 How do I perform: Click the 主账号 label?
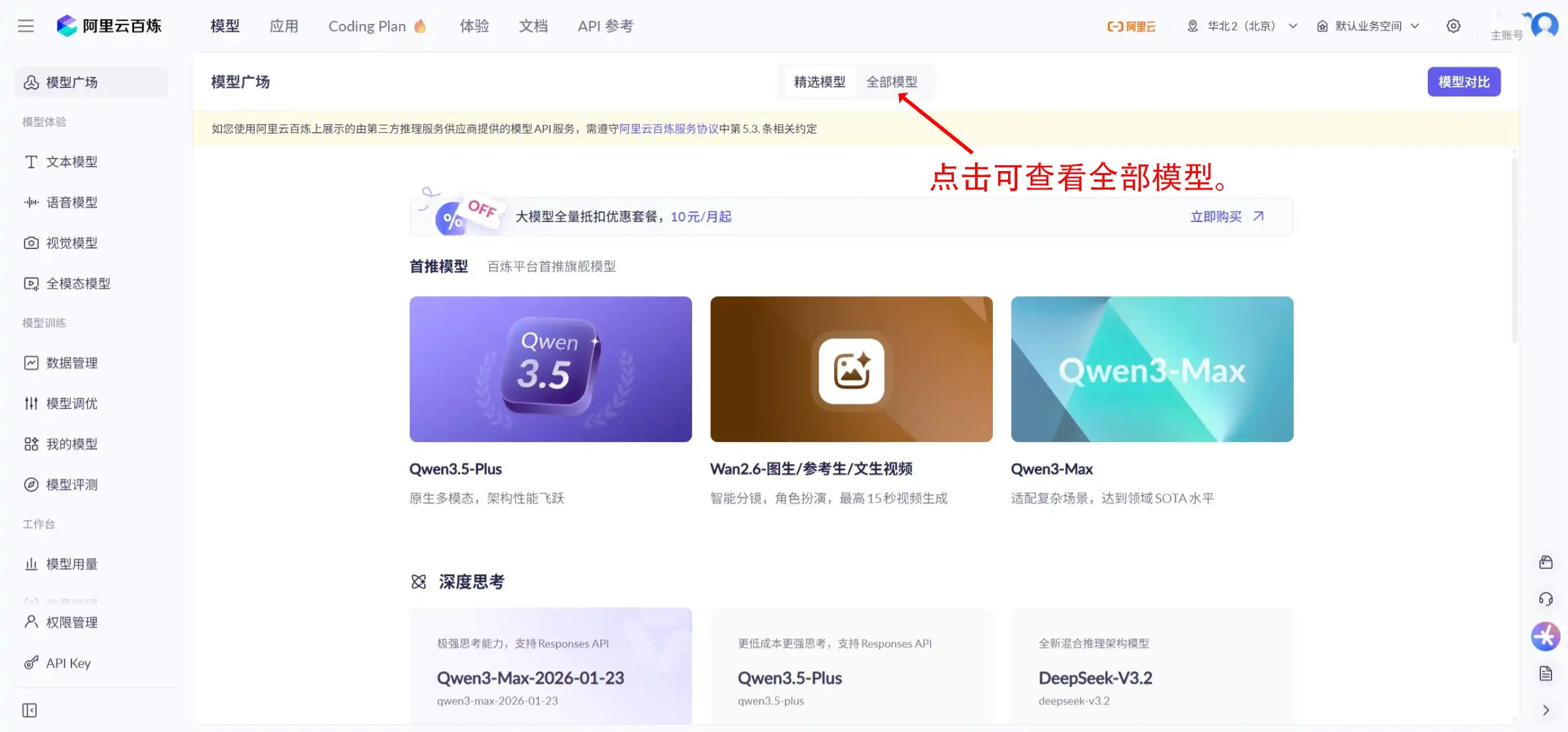(1507, 36)
